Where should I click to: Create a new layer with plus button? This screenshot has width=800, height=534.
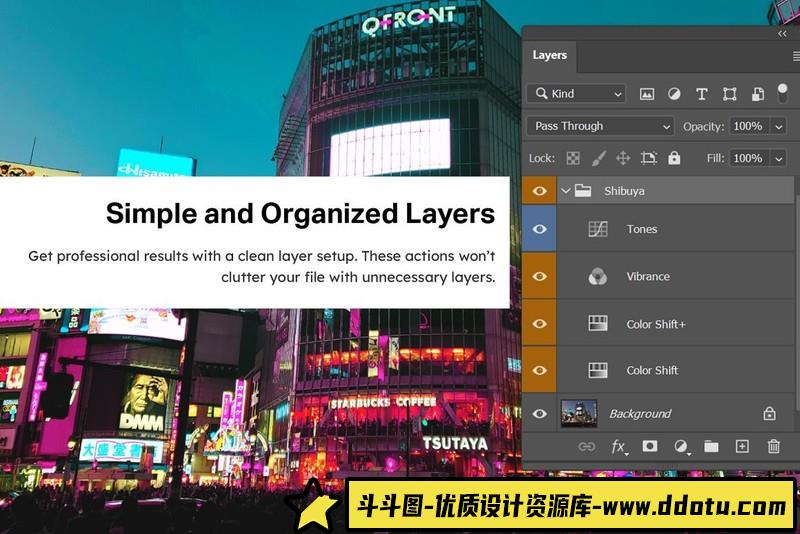pyautogui.click(x=742, y=446)
